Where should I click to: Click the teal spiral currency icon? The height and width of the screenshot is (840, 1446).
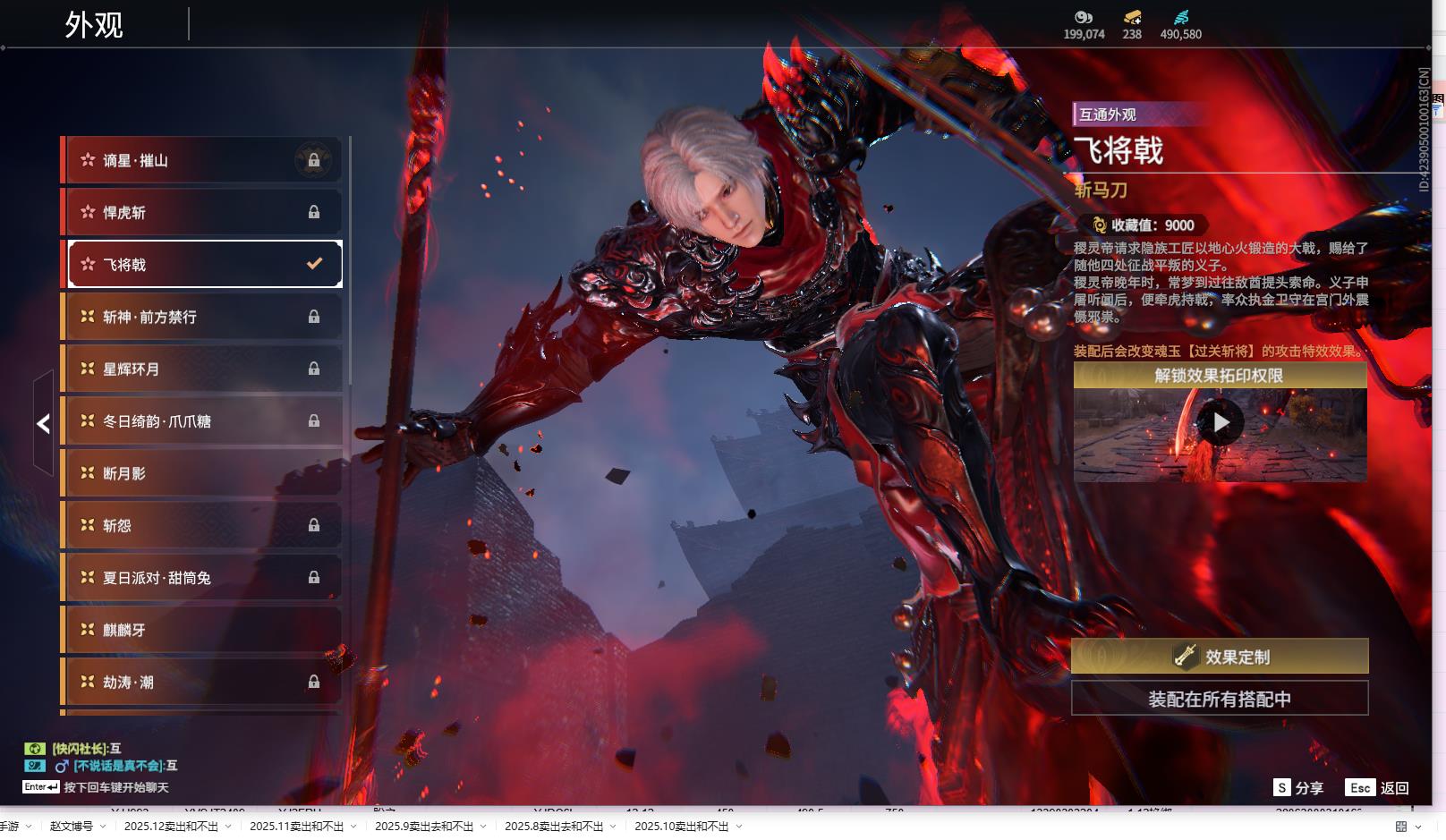click(1180, 17)
